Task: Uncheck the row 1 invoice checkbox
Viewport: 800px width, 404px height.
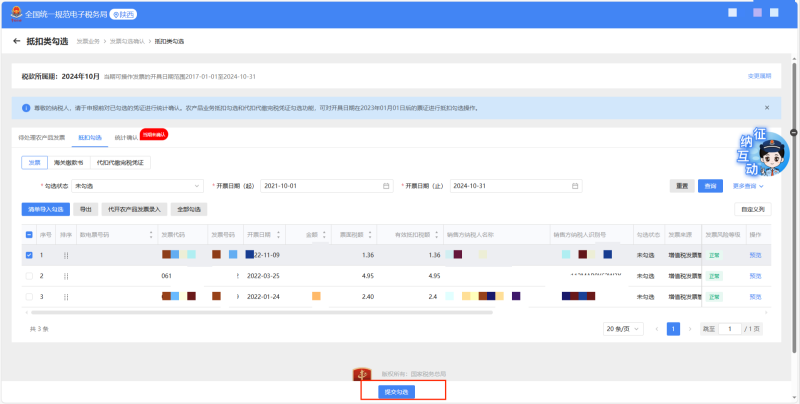Action: point(29,255)
